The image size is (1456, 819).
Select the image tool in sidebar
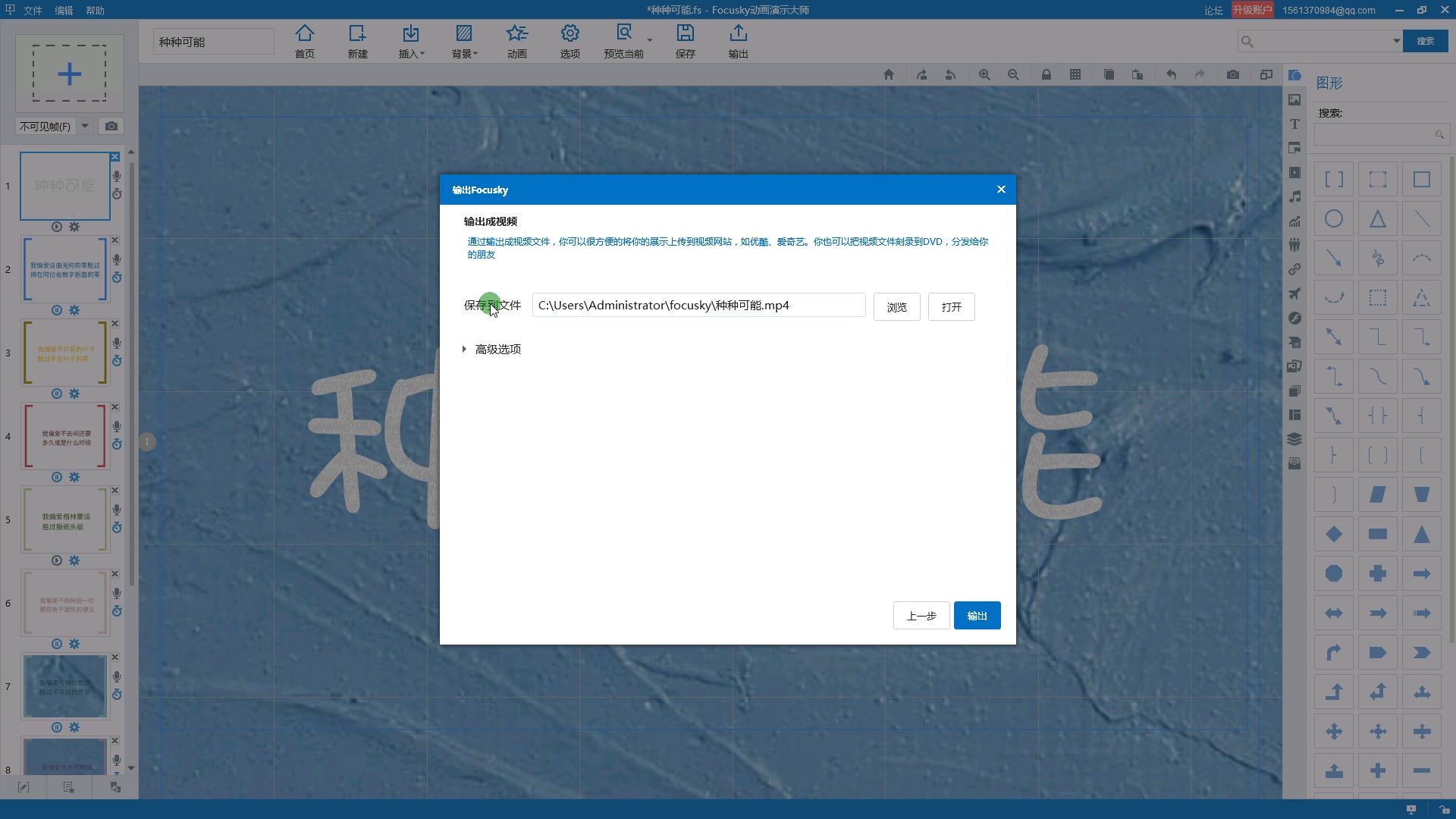tap(1294, 99)
